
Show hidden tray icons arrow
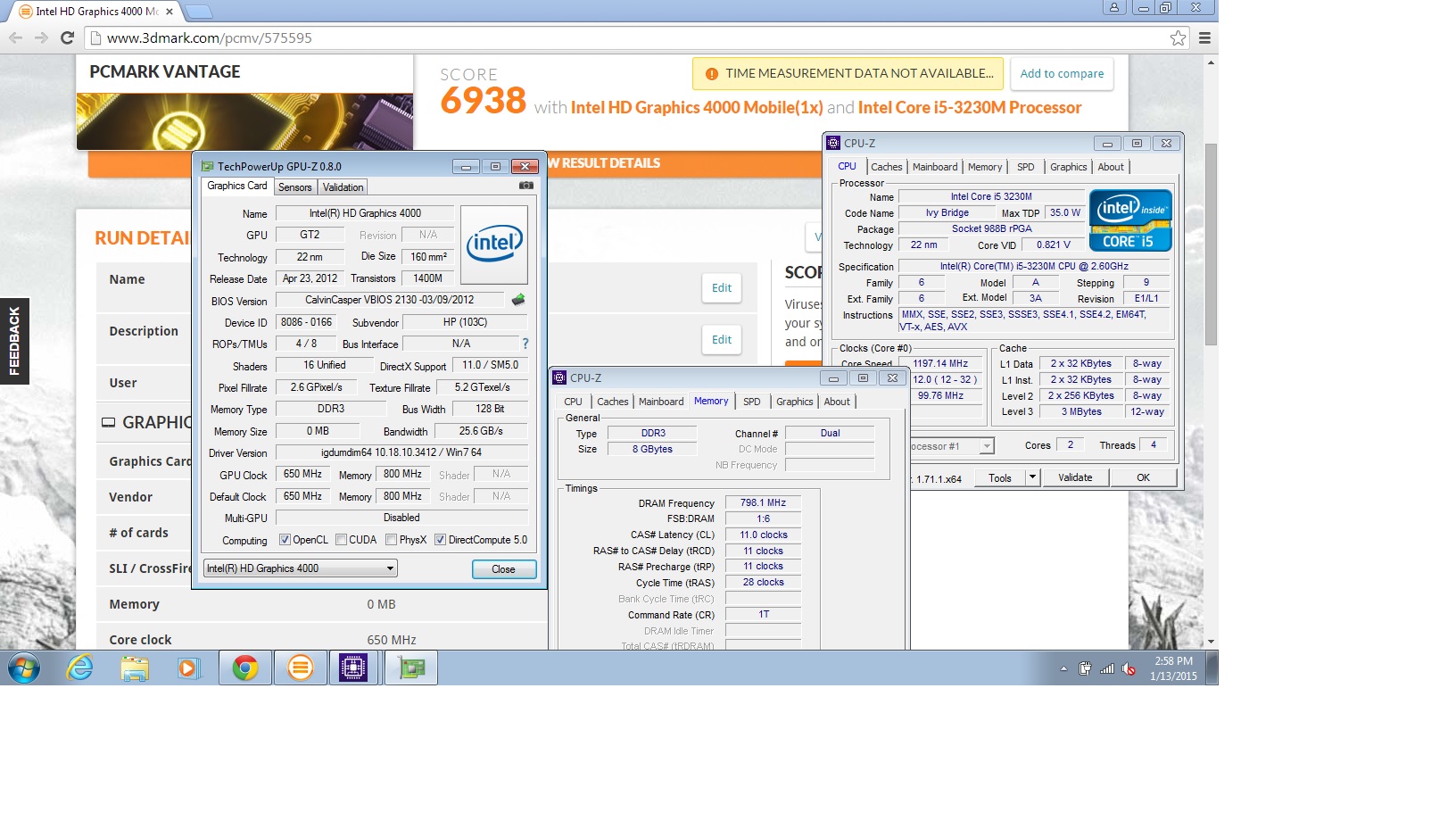tap(1063, 668)
